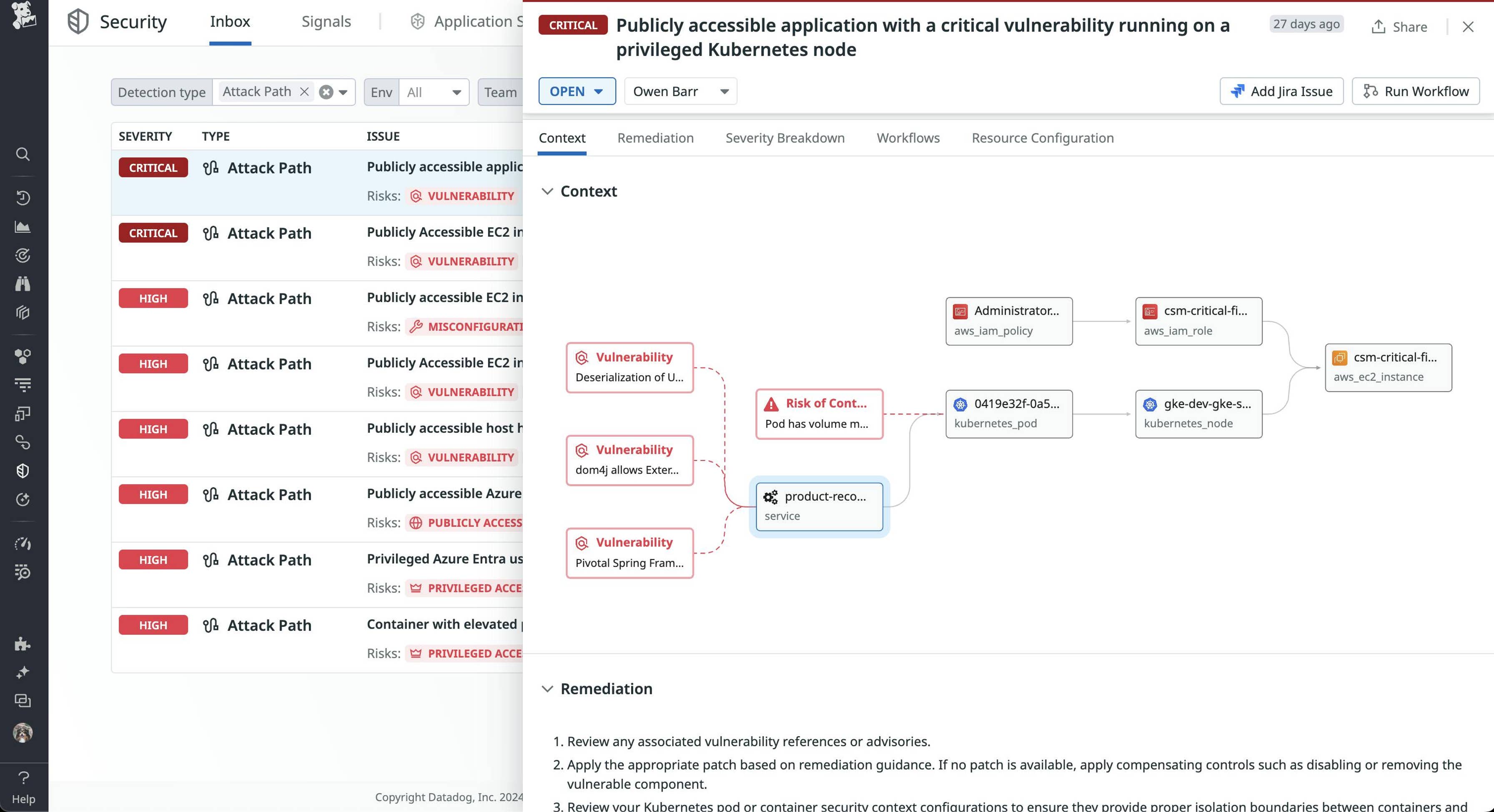This screenshot has height=812, width=1494.
Task: Open your user avatar at sidebar bottom
Action: tap(23, 732)
